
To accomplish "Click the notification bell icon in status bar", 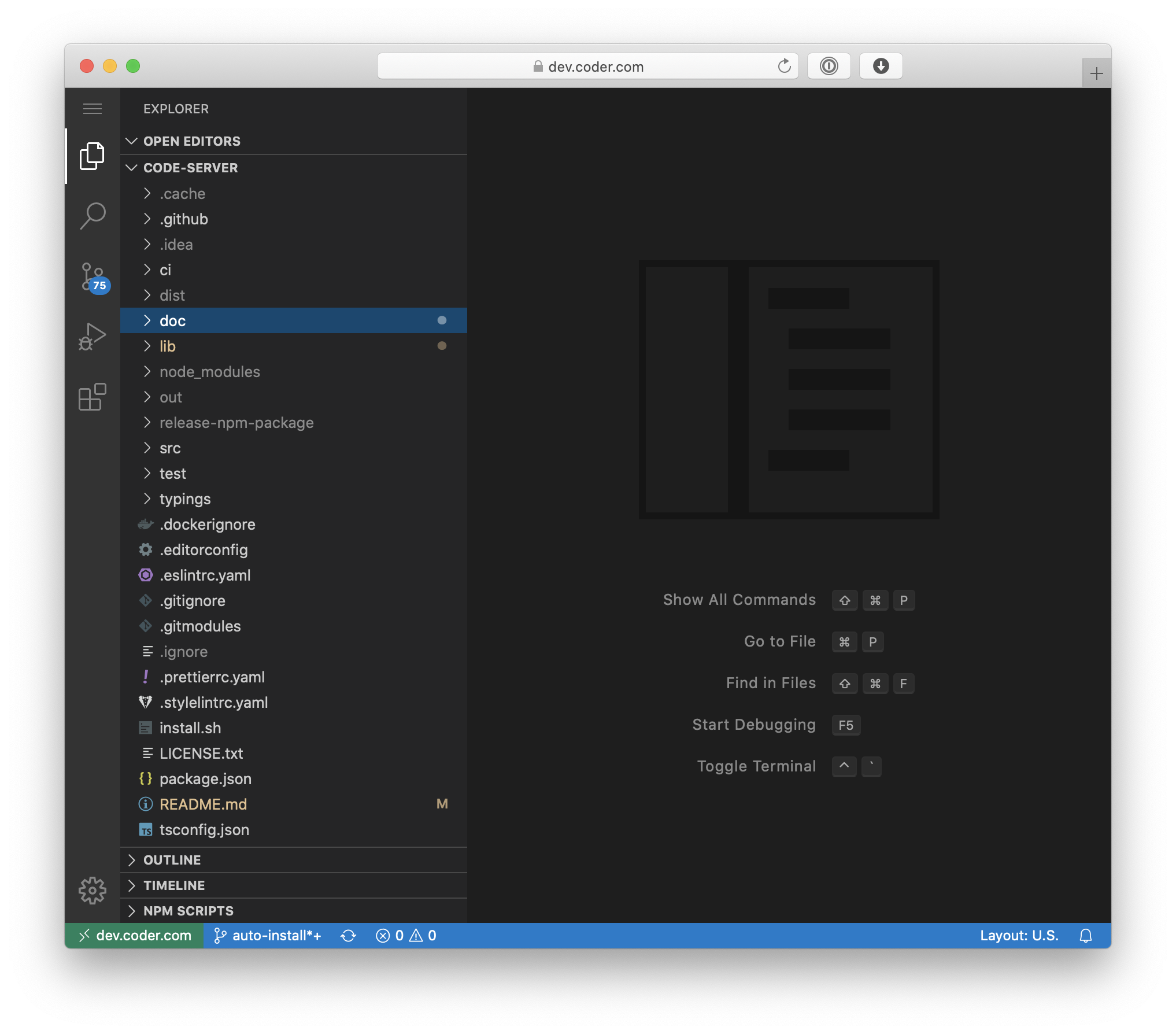I will [x=1086, y=935].
